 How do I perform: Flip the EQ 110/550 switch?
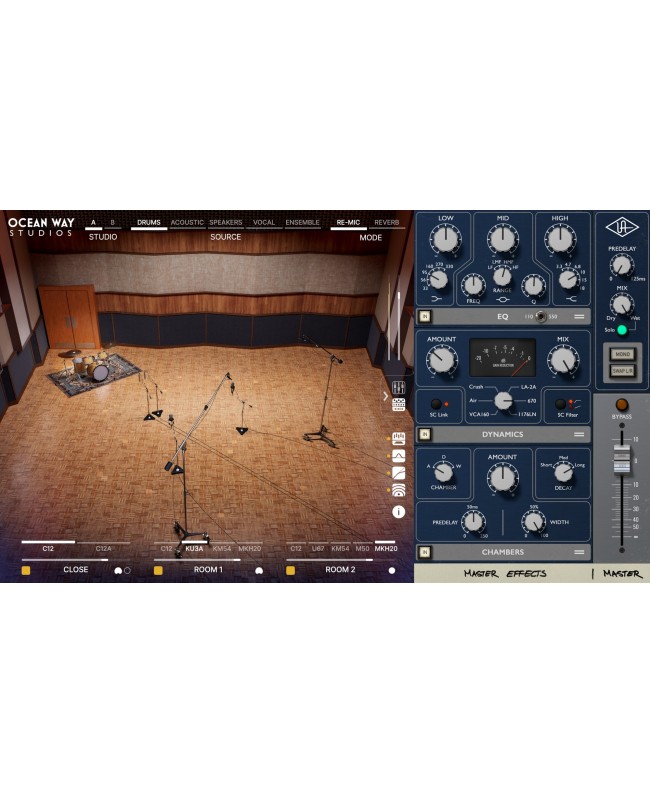tap(541, 316)
